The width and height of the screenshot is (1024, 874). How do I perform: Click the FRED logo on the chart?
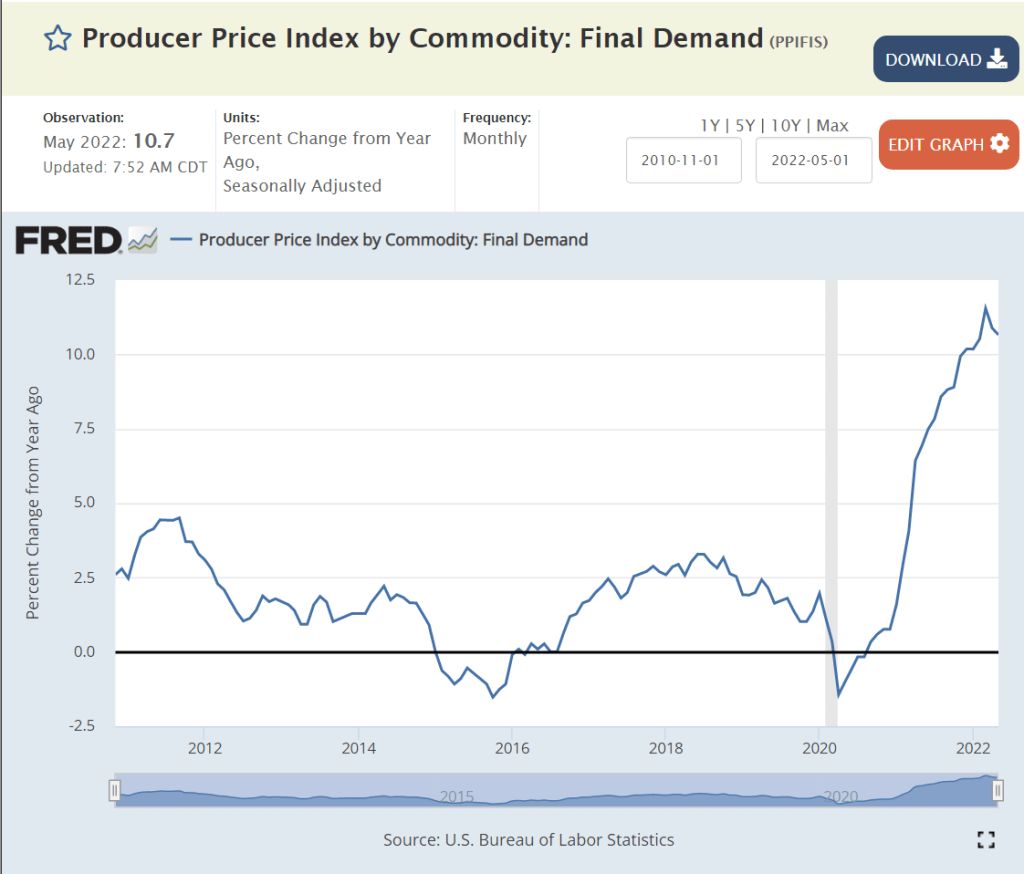[68, 240]
